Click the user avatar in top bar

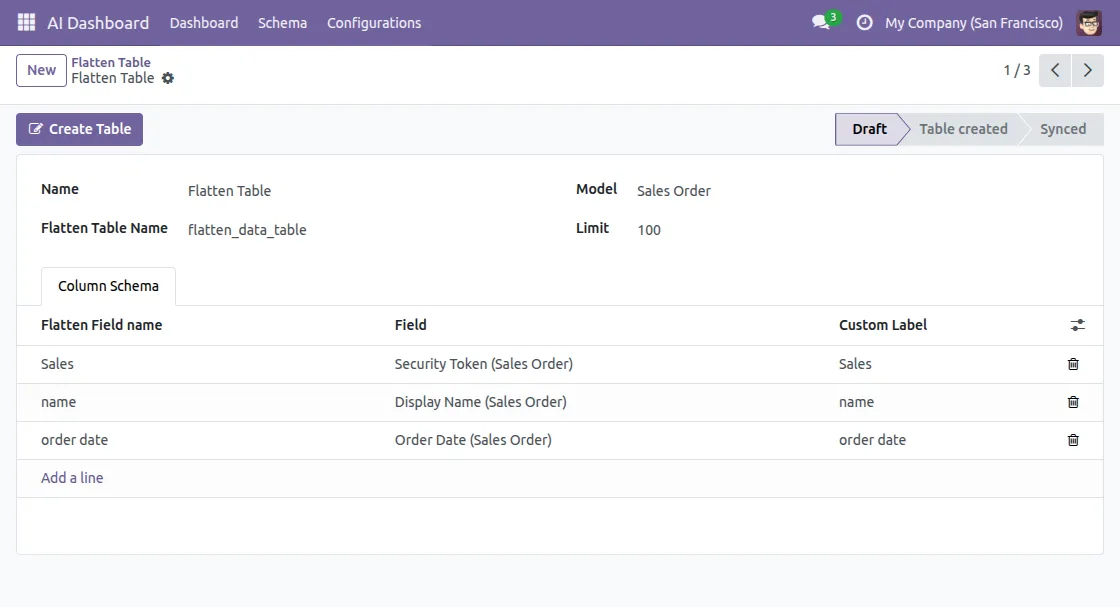click(1089, 22)
